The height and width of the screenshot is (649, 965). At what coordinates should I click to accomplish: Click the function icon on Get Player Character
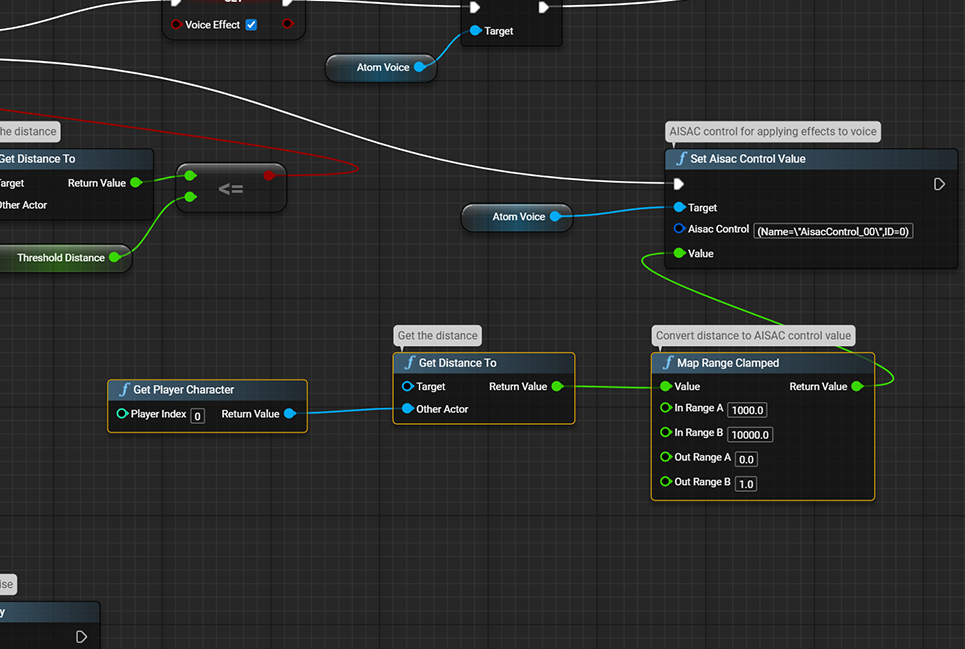[x=124, y=389]
